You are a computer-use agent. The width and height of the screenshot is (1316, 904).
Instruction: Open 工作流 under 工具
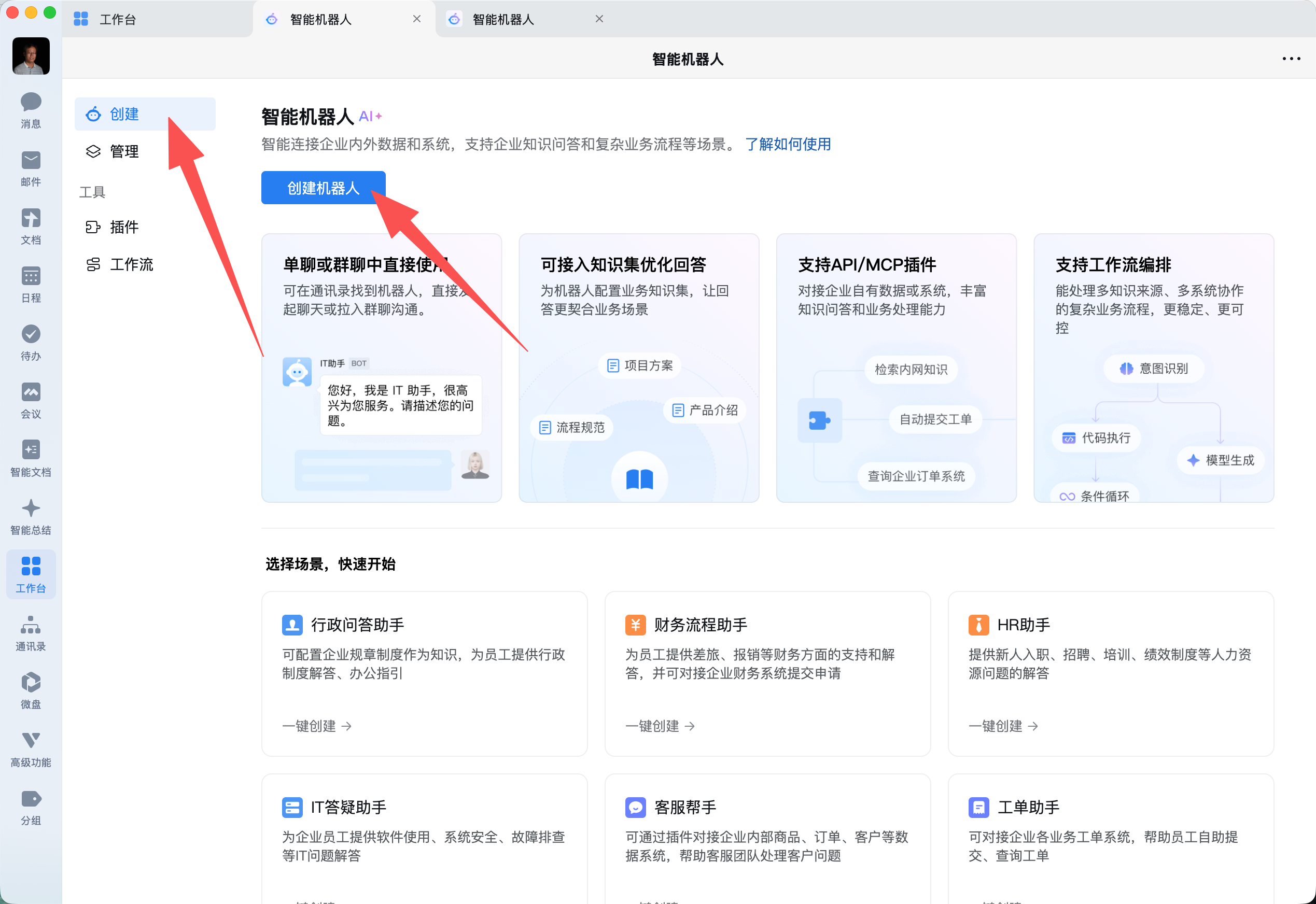pyautogui.click(x=145, y=264)
